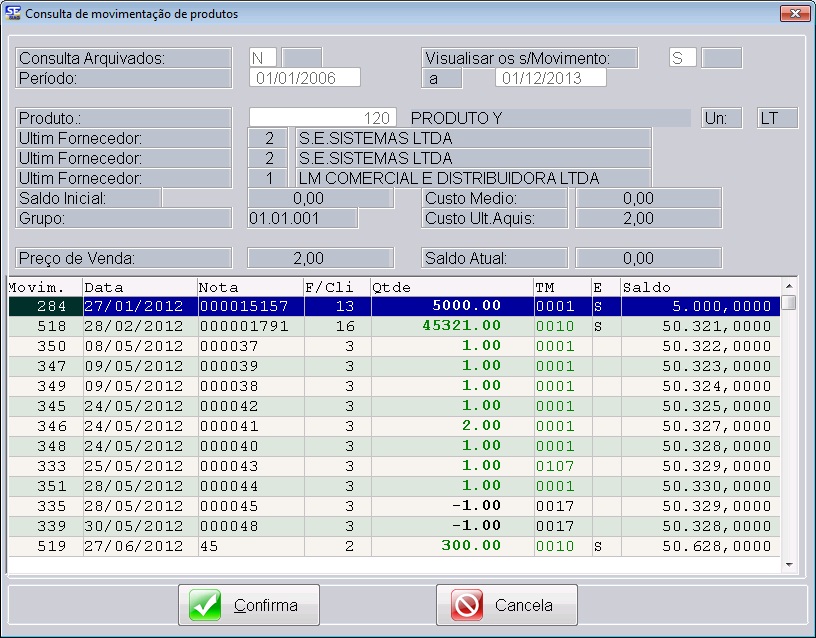Click the start date field 01/01/2006
The image size is (816, 638).
[304, 78]
